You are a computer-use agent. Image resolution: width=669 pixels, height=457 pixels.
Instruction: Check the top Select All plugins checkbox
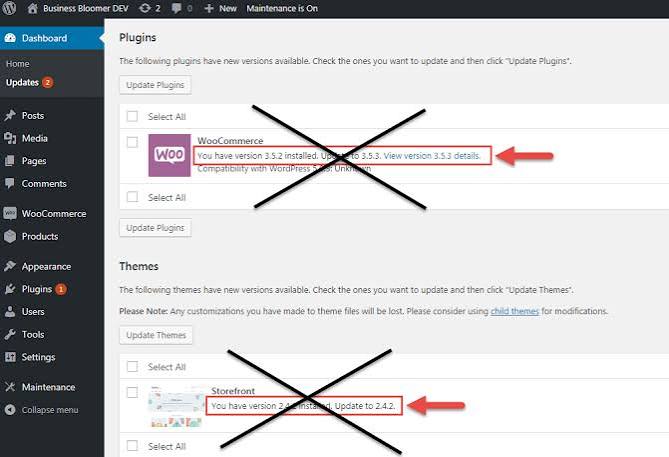(132, 116)
